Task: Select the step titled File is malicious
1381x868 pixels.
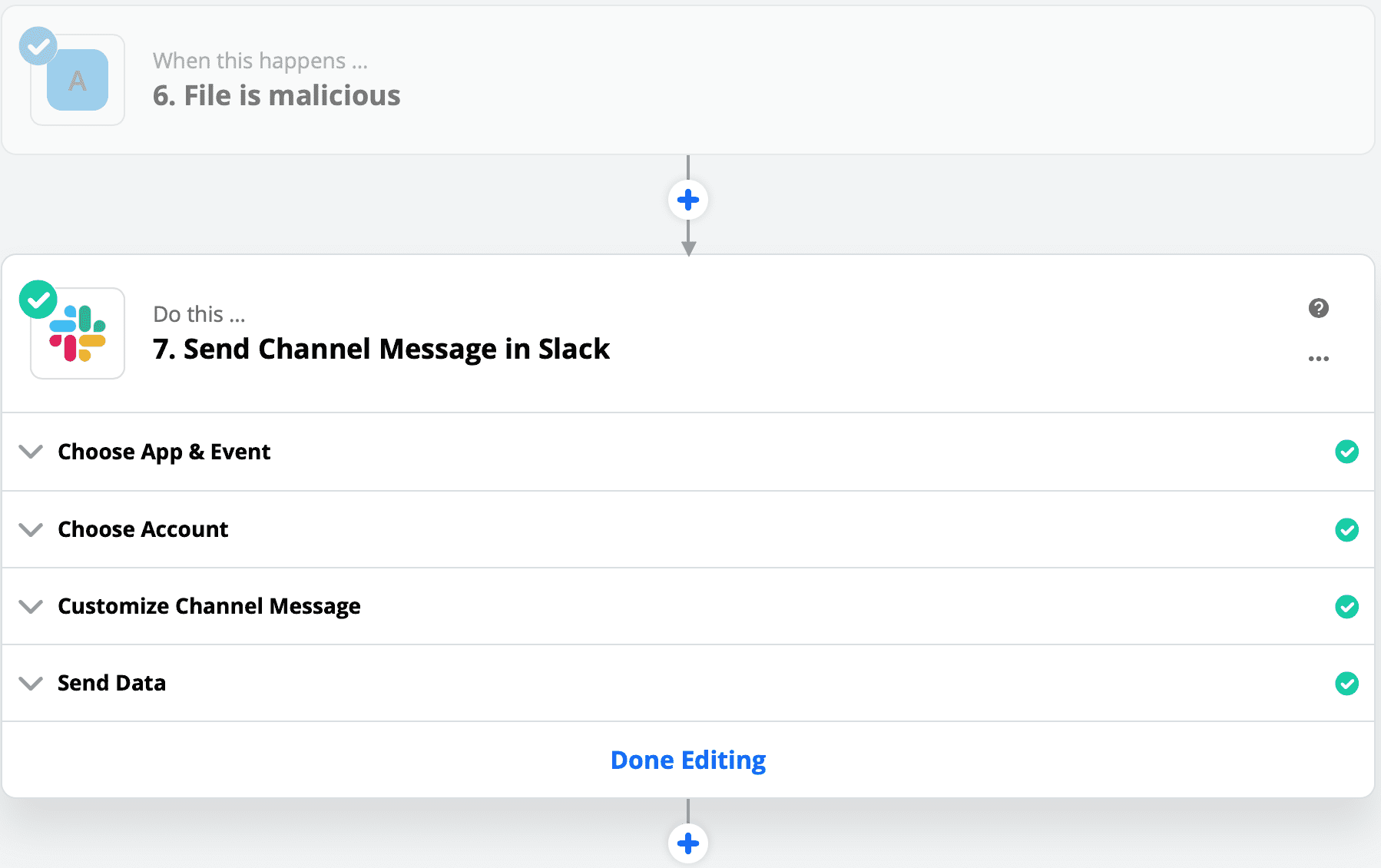Action: coord(277,95)
